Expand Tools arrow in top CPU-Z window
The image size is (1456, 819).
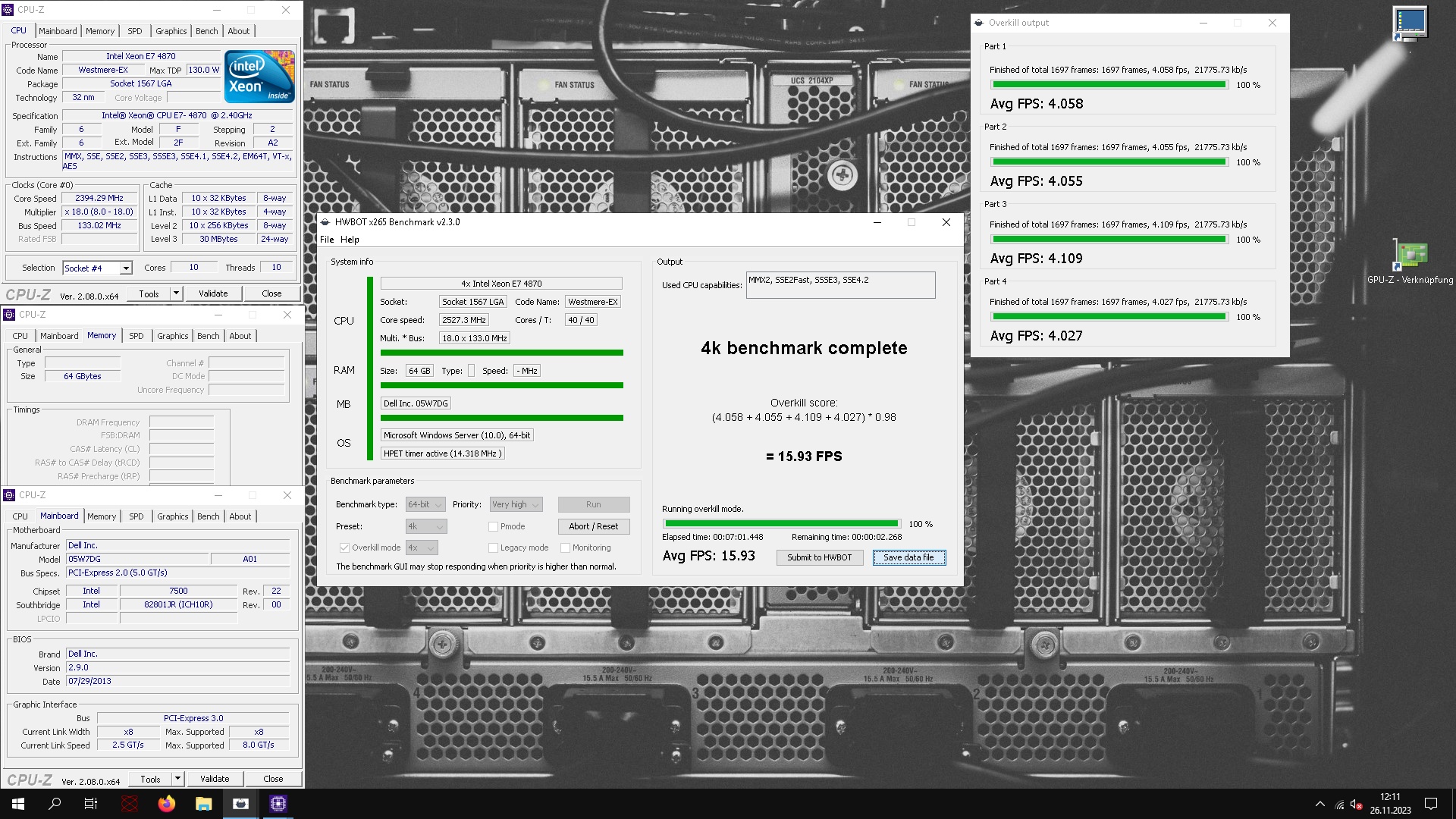click(176, 293)
